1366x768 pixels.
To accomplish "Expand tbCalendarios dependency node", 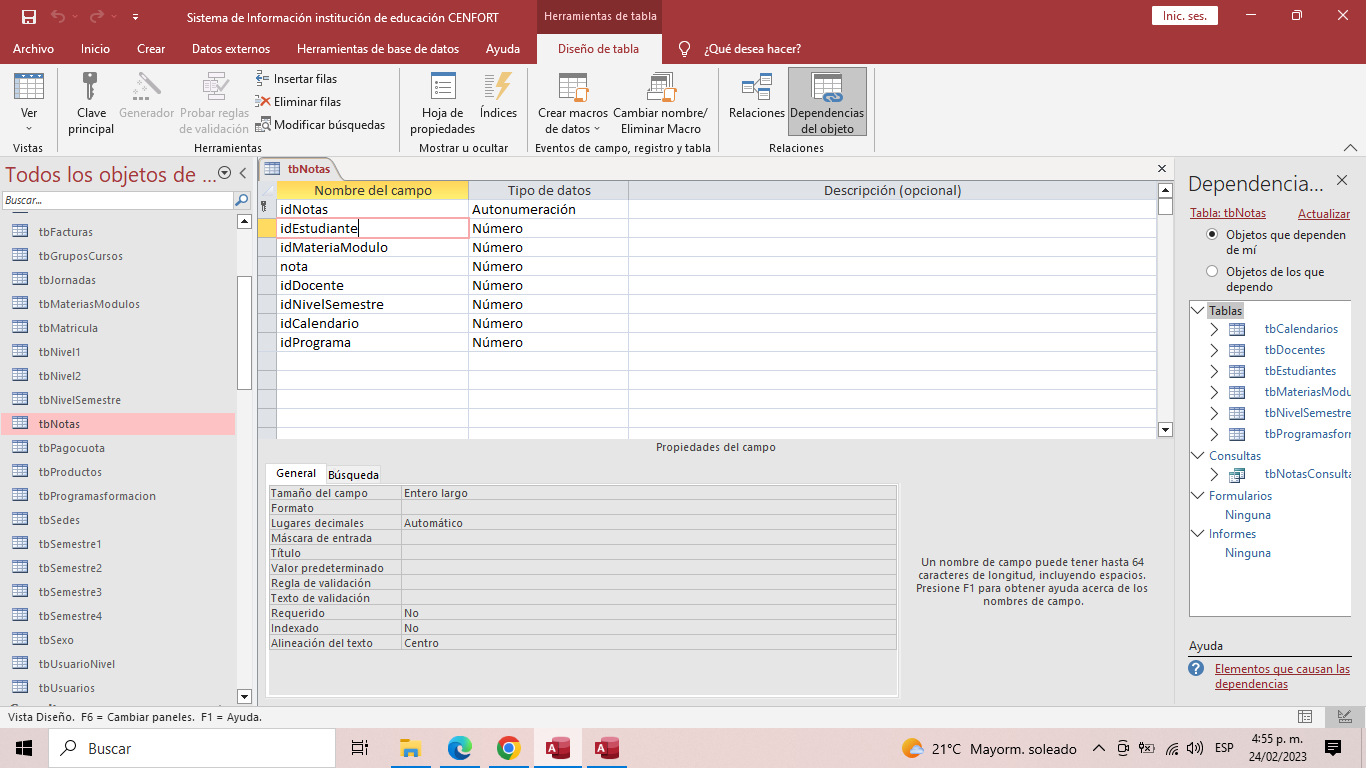I will click(x=1214, y=329).
